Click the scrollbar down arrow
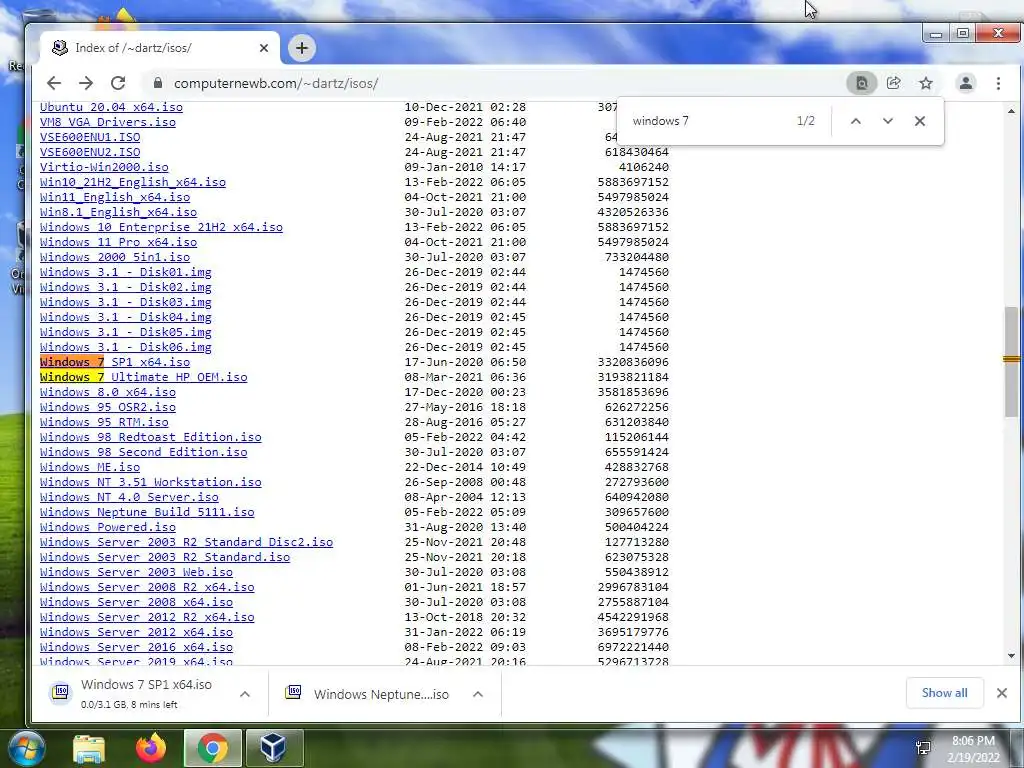 tap(1011, 656)
